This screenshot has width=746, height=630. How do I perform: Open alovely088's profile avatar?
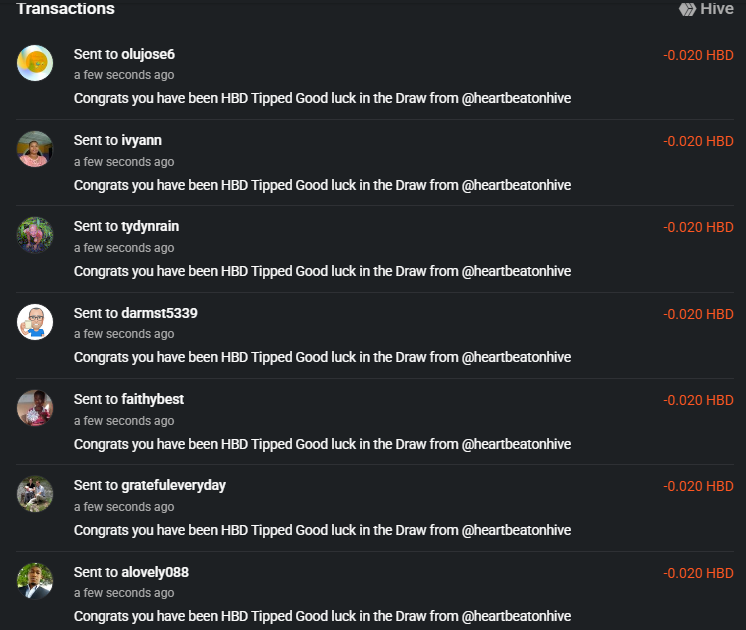[35, 580]
